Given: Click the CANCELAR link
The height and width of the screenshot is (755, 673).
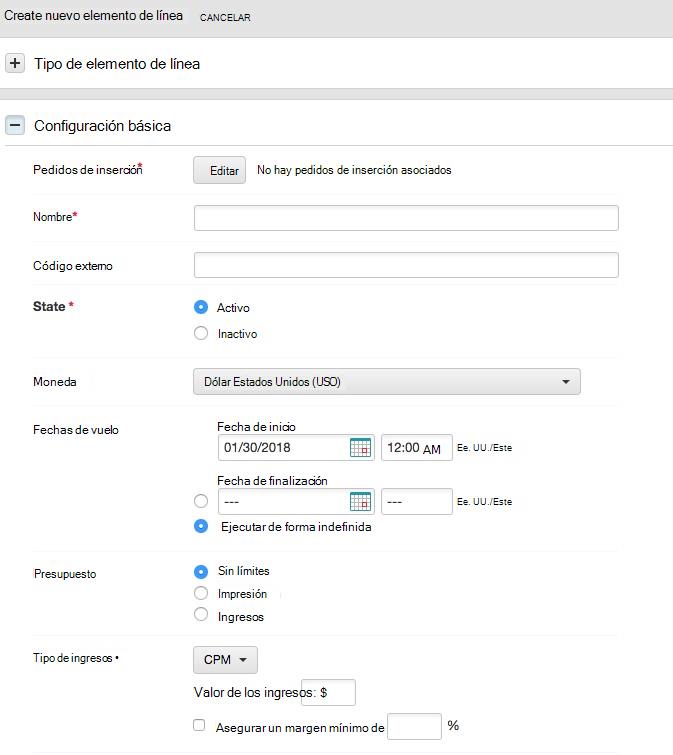Looking at the screenshot, I should click(x=225, y=17).
